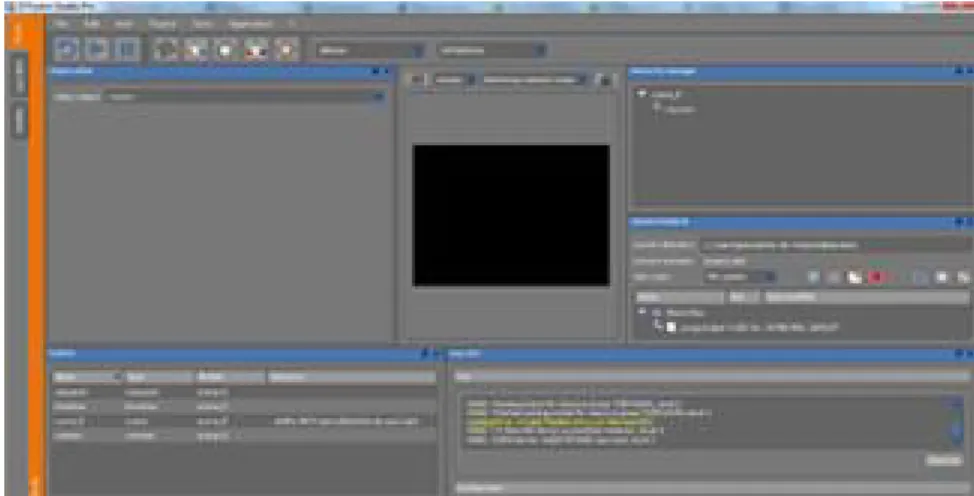Click the second column header in the bottom-left table

(x=159, y=377)
